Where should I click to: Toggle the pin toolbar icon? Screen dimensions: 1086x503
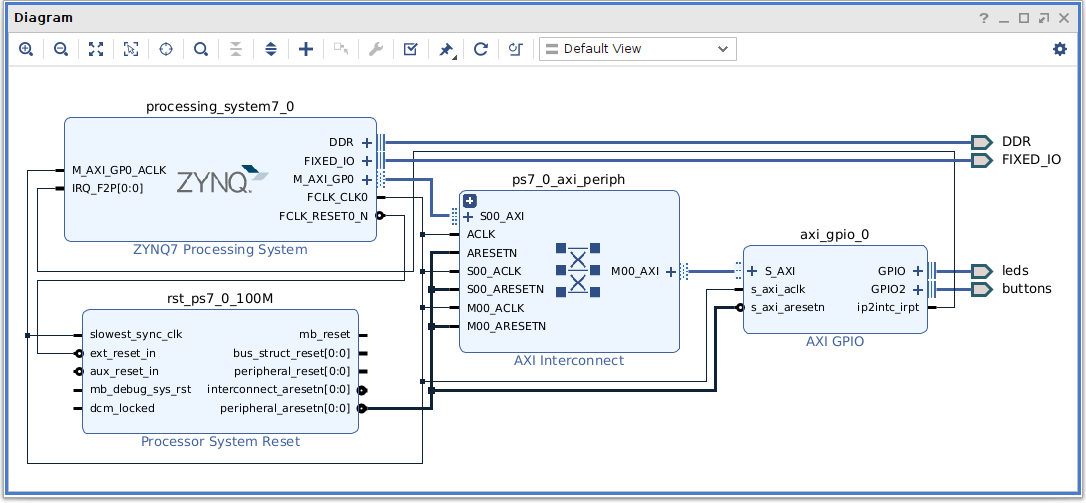pyautogui.click(x=446, y=49)
